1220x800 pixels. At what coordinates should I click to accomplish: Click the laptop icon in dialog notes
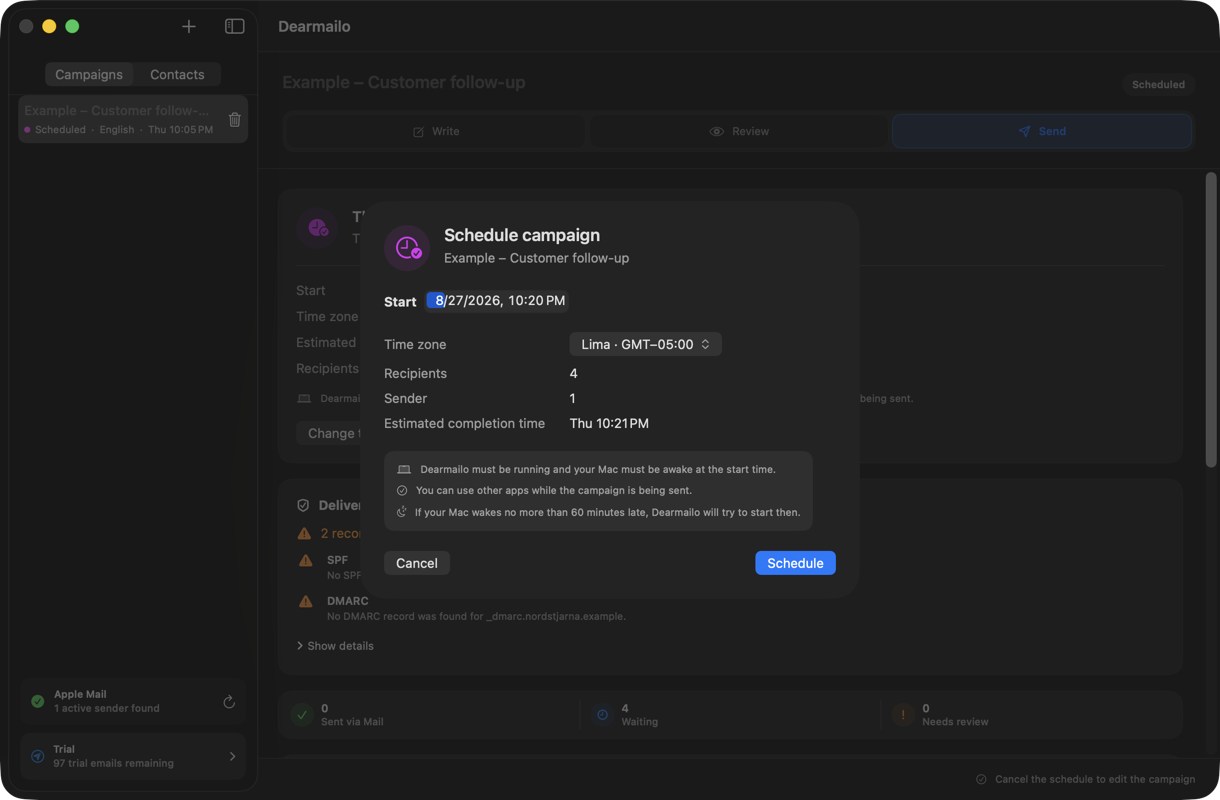click(404, 469)
